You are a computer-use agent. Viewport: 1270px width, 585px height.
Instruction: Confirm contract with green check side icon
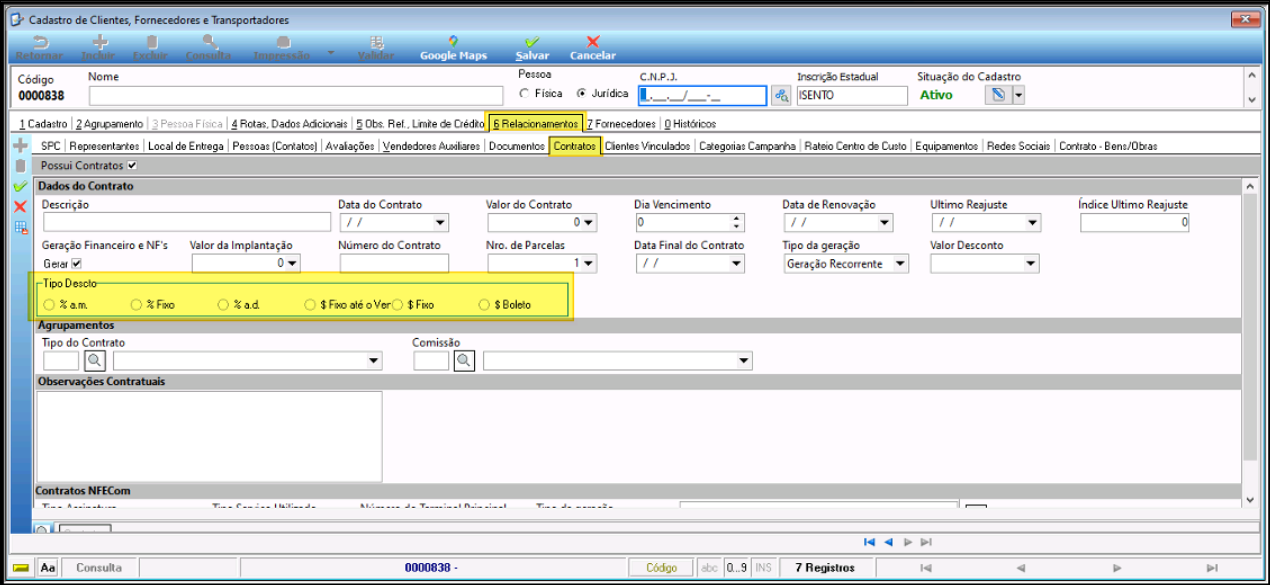(19, 186)
